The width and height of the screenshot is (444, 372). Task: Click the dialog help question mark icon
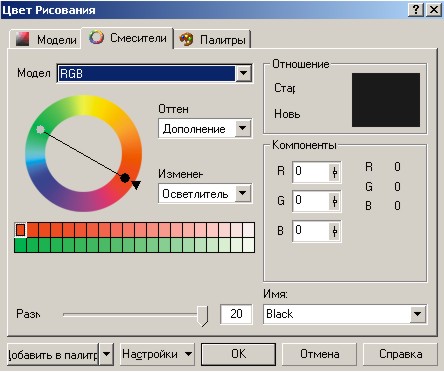click(416, 10)
